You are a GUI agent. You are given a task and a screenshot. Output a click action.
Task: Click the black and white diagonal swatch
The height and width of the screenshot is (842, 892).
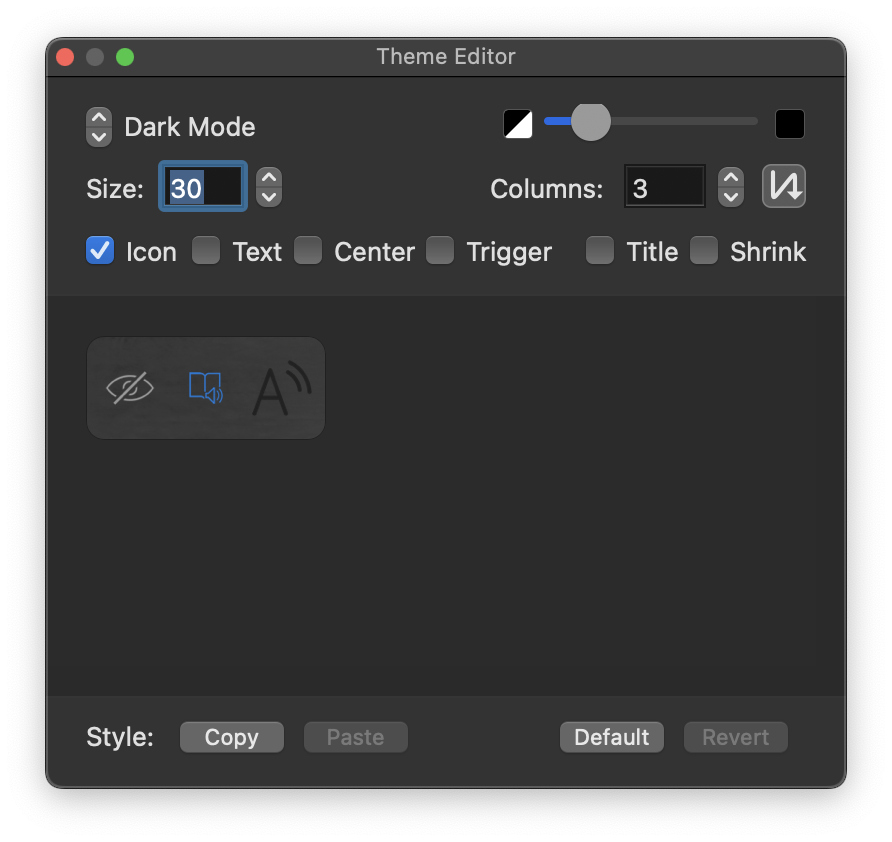[x=518, y=124]
